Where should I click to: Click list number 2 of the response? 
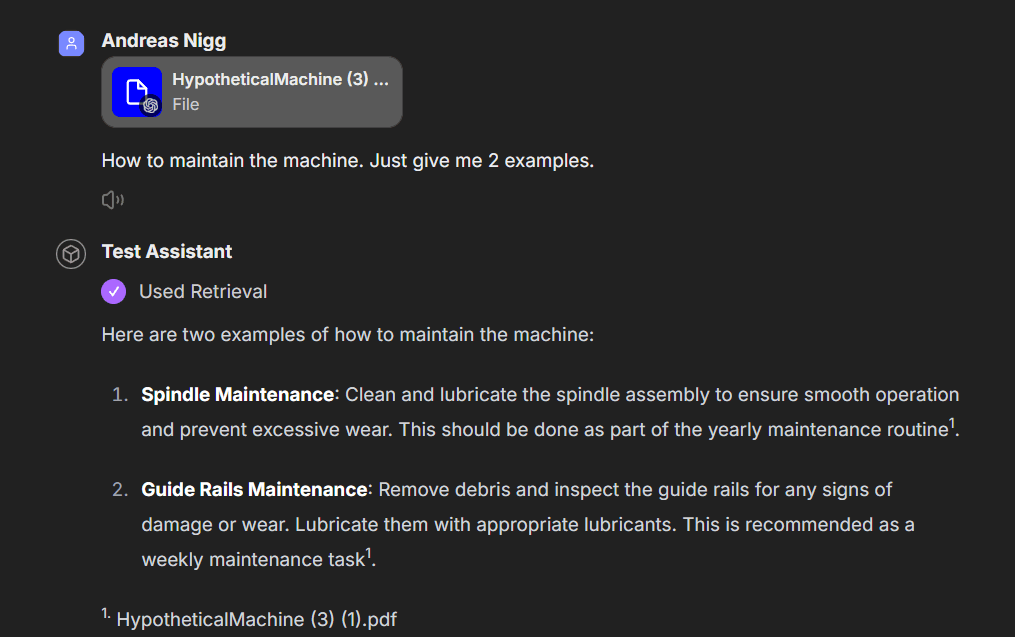[x=120, y=489]
